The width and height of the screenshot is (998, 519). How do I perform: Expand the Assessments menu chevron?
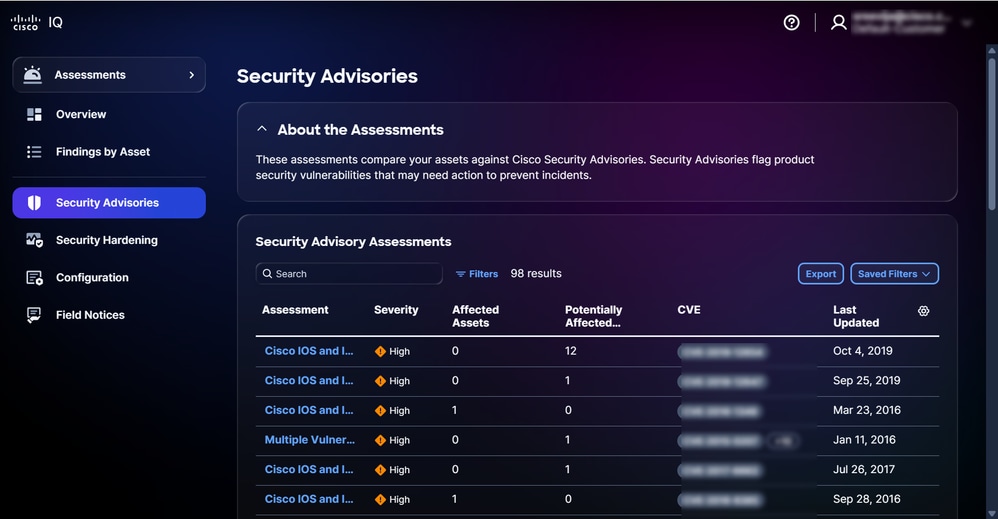[x=191, y=75]
